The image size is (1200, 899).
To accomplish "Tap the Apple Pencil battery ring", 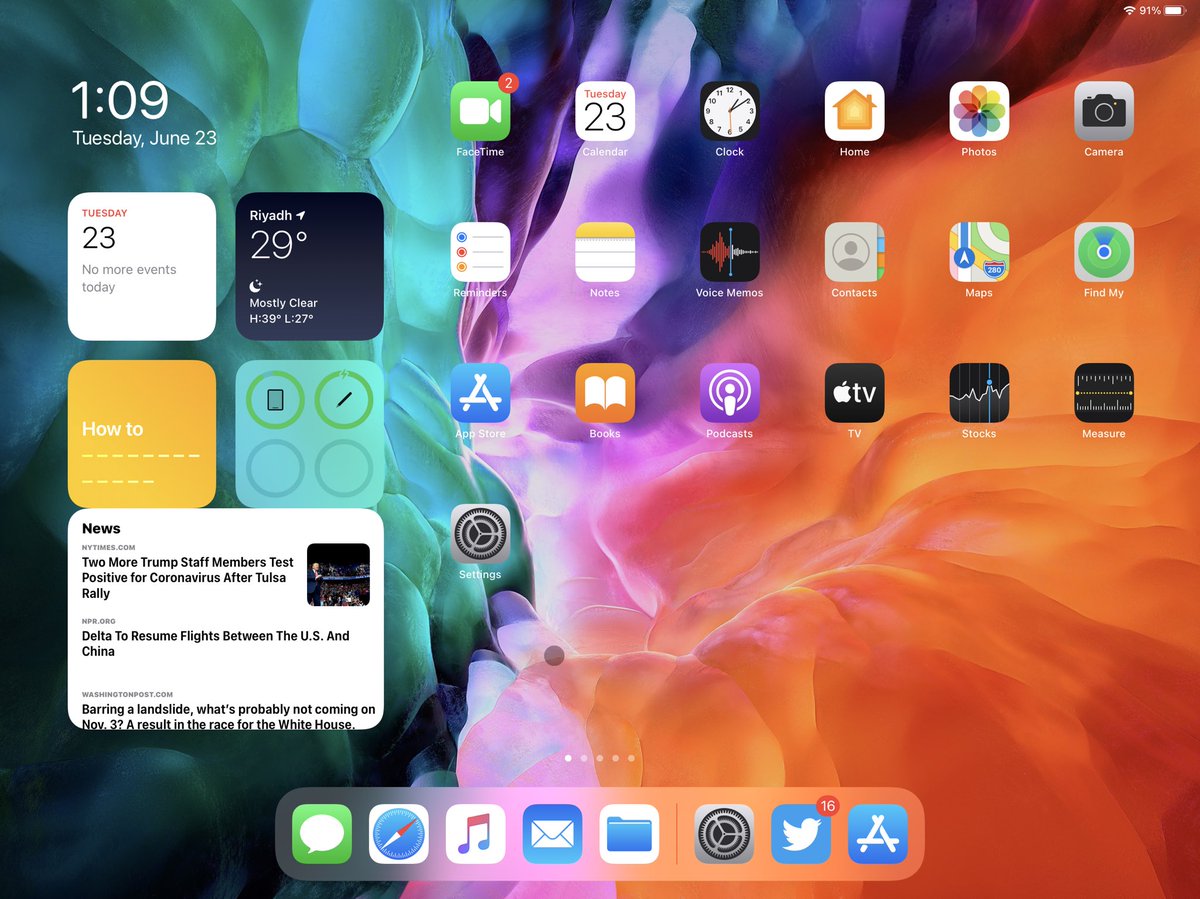I will click(x=344, y=401).
